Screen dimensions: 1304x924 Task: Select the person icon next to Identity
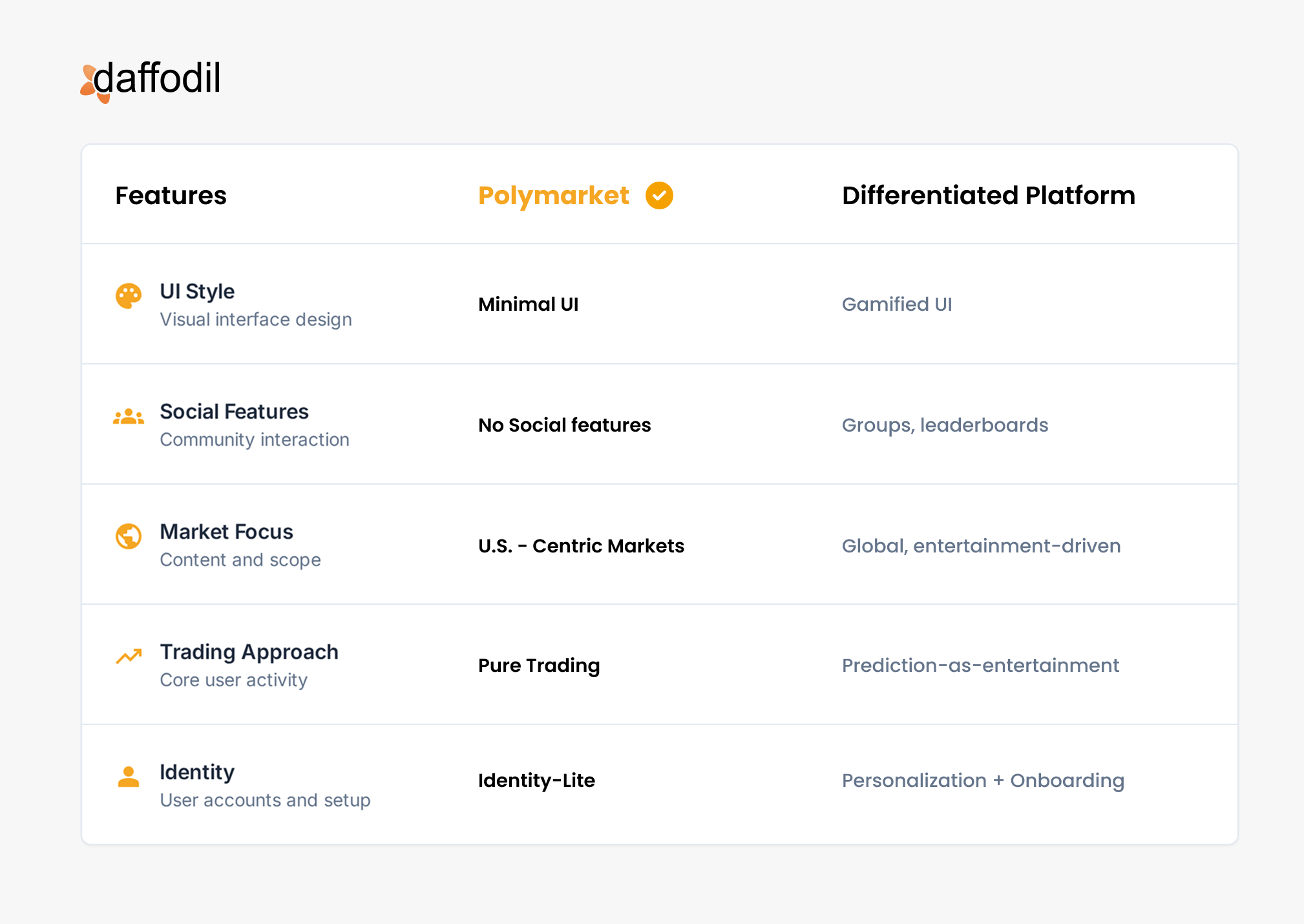coord(129,777)
